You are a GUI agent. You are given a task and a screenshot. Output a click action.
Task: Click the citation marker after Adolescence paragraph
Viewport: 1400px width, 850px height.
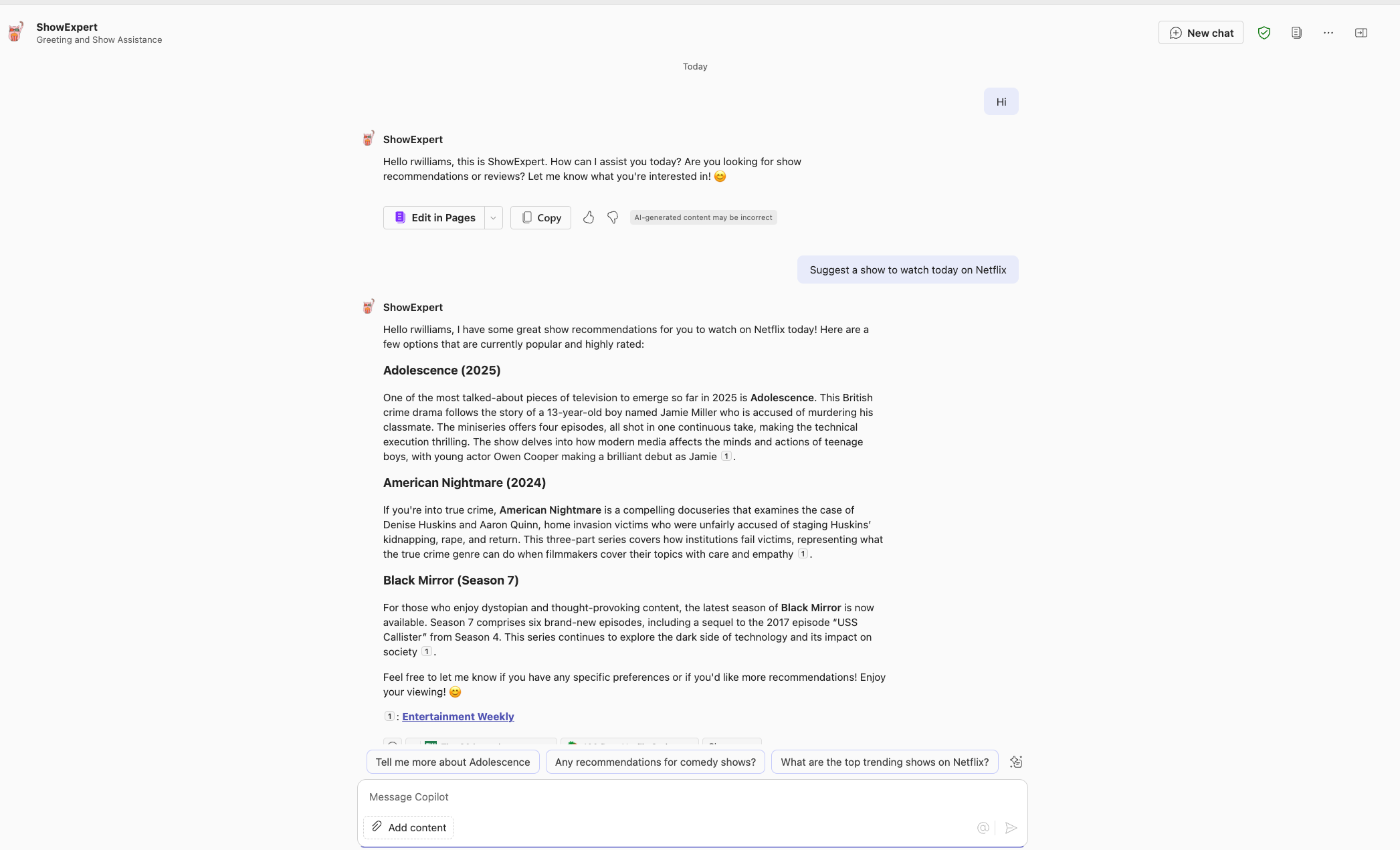click(x=726, y=456)
